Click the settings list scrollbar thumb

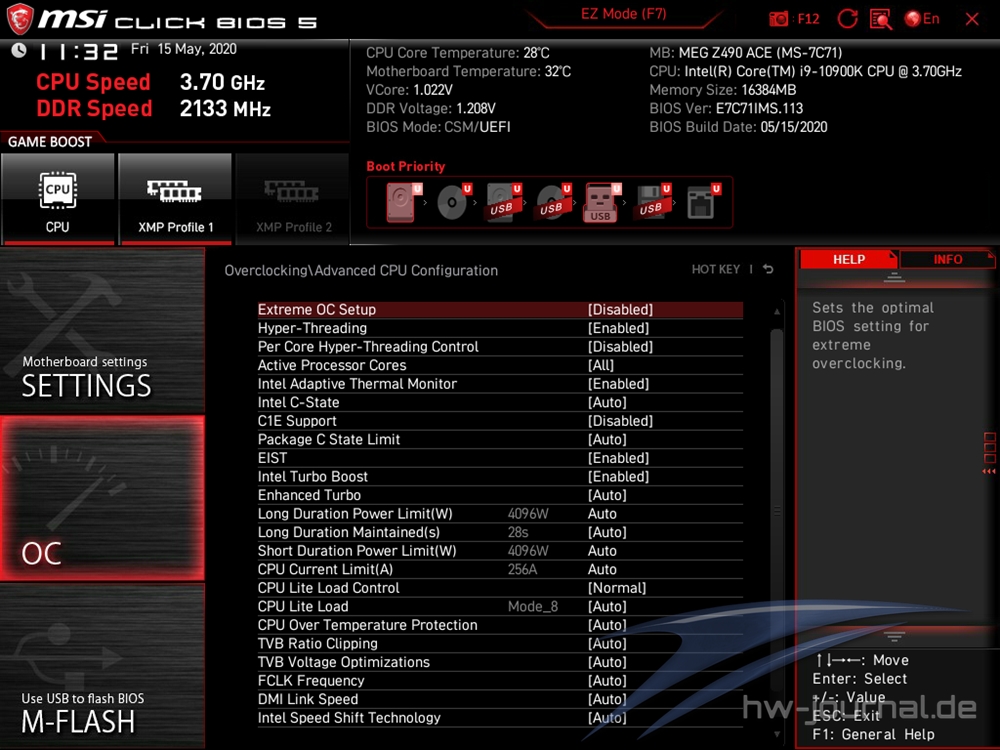pyautogui.click(x=777, y=510)
